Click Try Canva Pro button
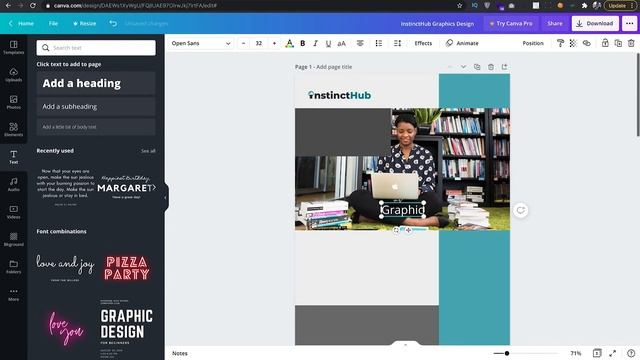This screenshot has width=640, height=360. (x=511, y=24)
